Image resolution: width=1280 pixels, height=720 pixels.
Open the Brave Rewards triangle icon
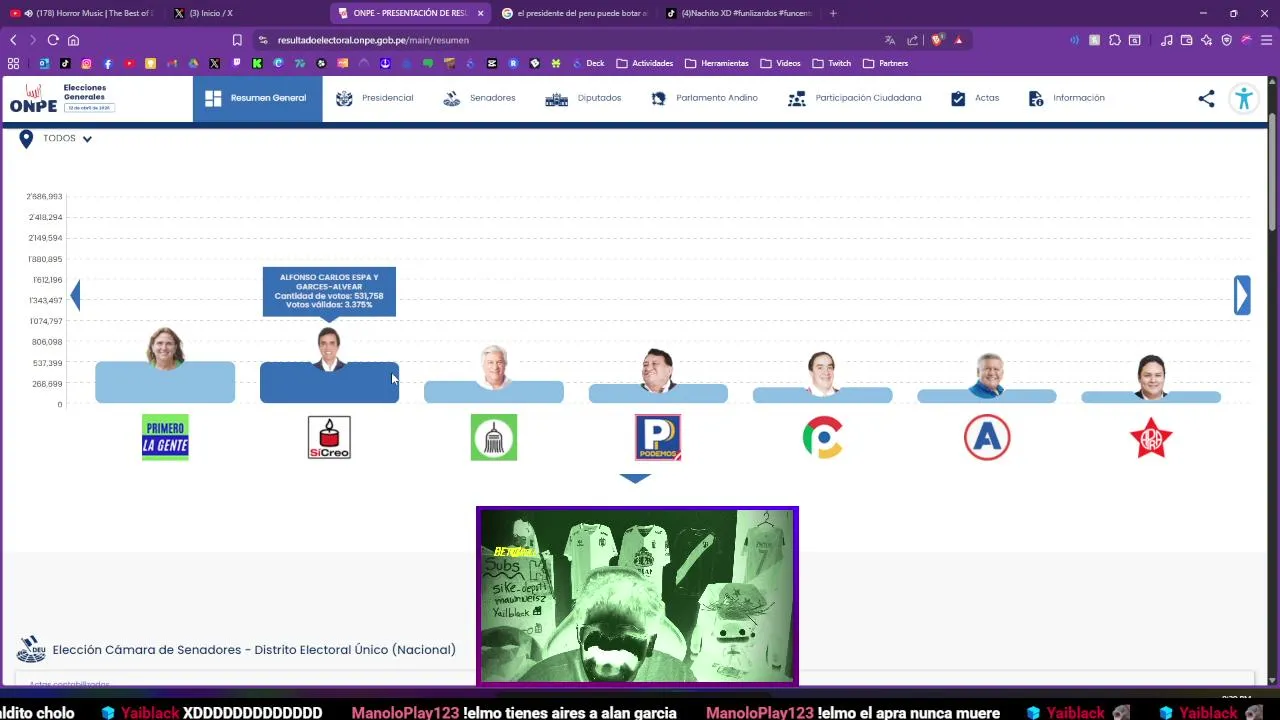tap(958, 40)
